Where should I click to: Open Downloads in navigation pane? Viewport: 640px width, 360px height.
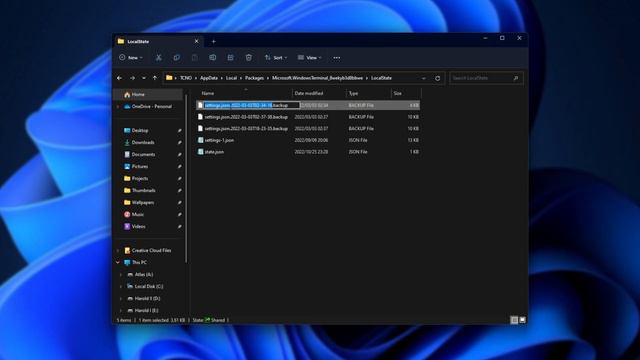[143, 142]
